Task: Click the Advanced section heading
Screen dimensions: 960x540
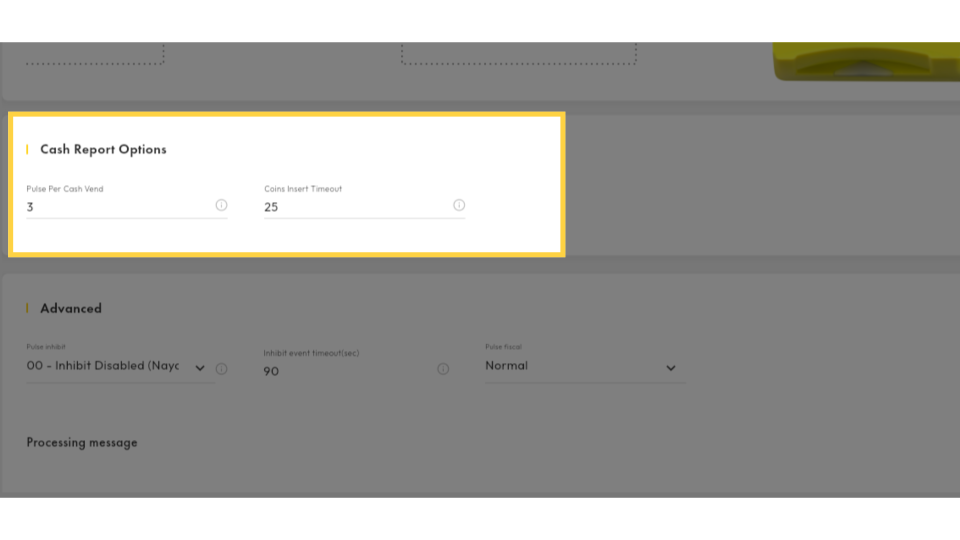Action: (71, 308)
